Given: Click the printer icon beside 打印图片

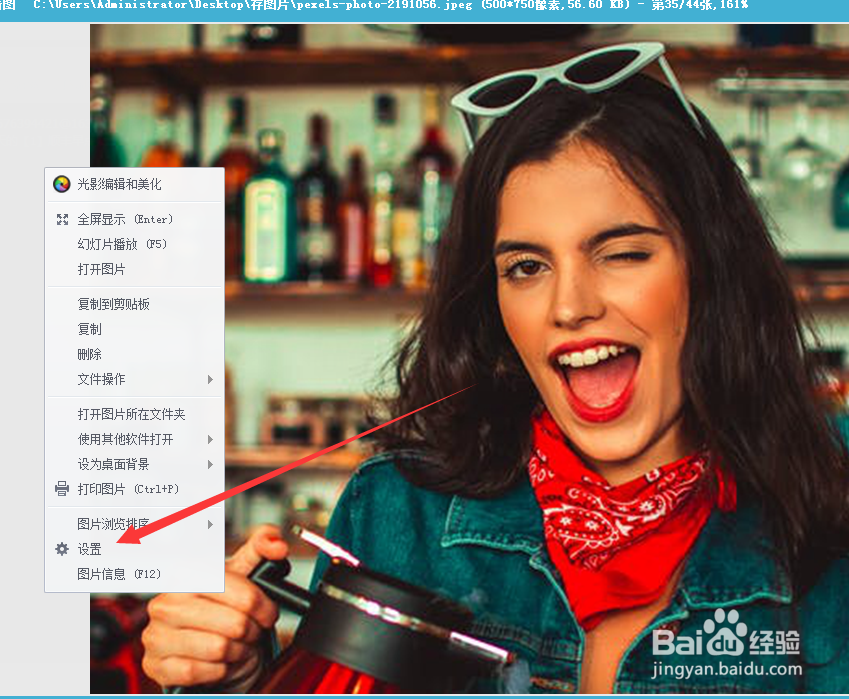Looking at the screenshot, I should [x=62, y=489].
